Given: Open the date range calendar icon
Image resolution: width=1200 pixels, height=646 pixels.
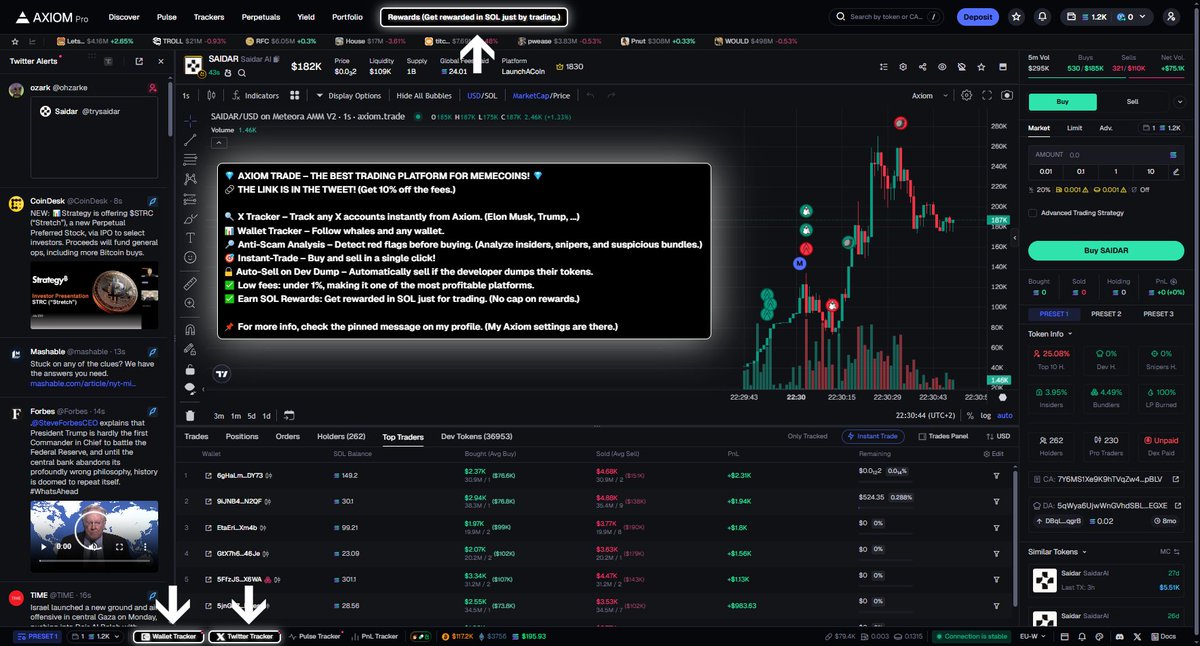Looking at the screenshot, I should [x=288, y=415].
